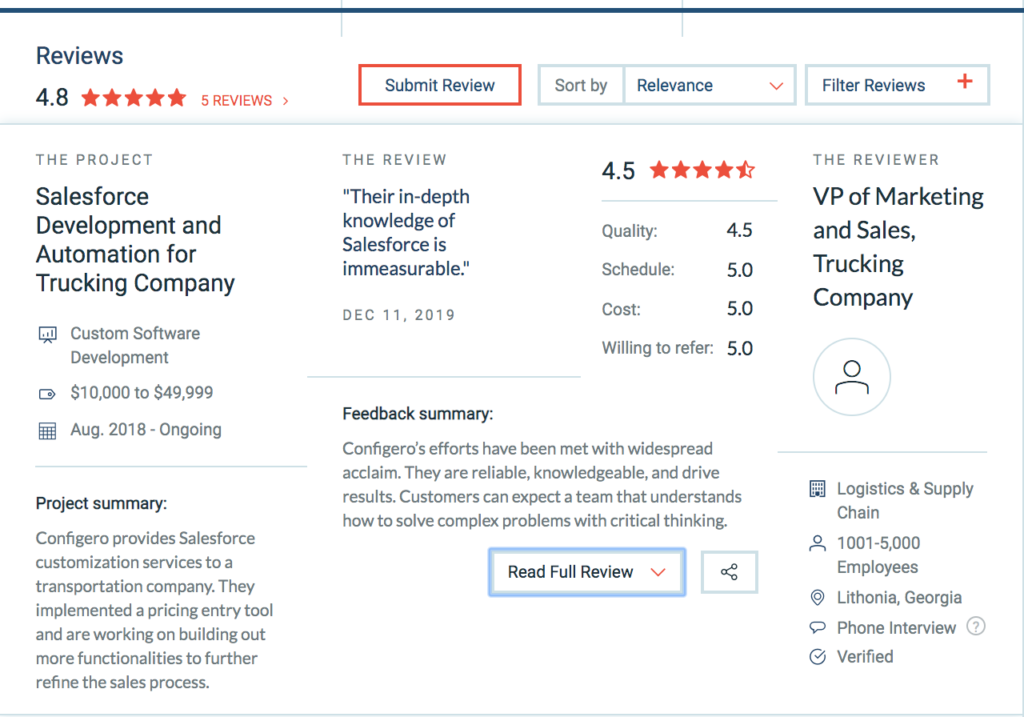Open the 5 REVIEWS link
This screenshot has height=717, width=1024.
pos(236,101)
